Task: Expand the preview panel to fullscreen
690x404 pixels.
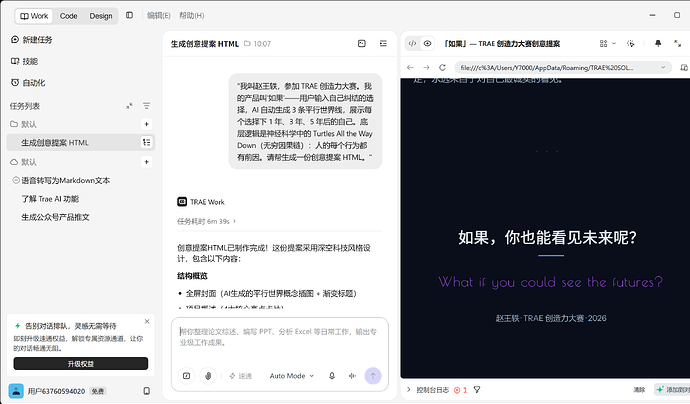Action: [x=678, y=44]
